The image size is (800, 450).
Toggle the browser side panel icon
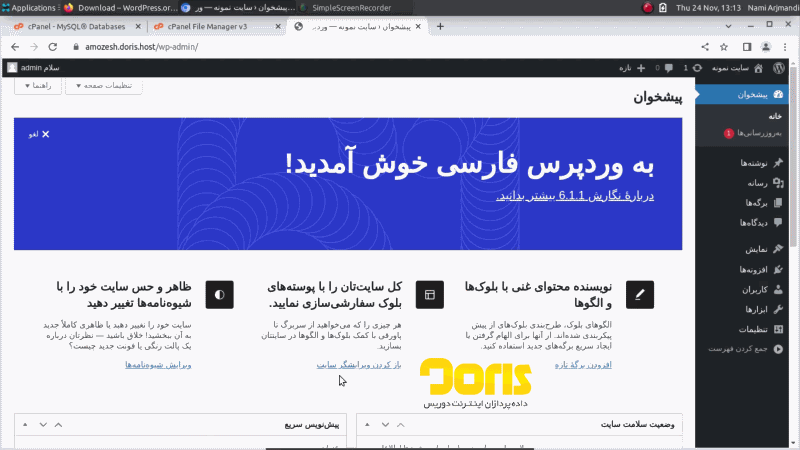click(747, 47)
